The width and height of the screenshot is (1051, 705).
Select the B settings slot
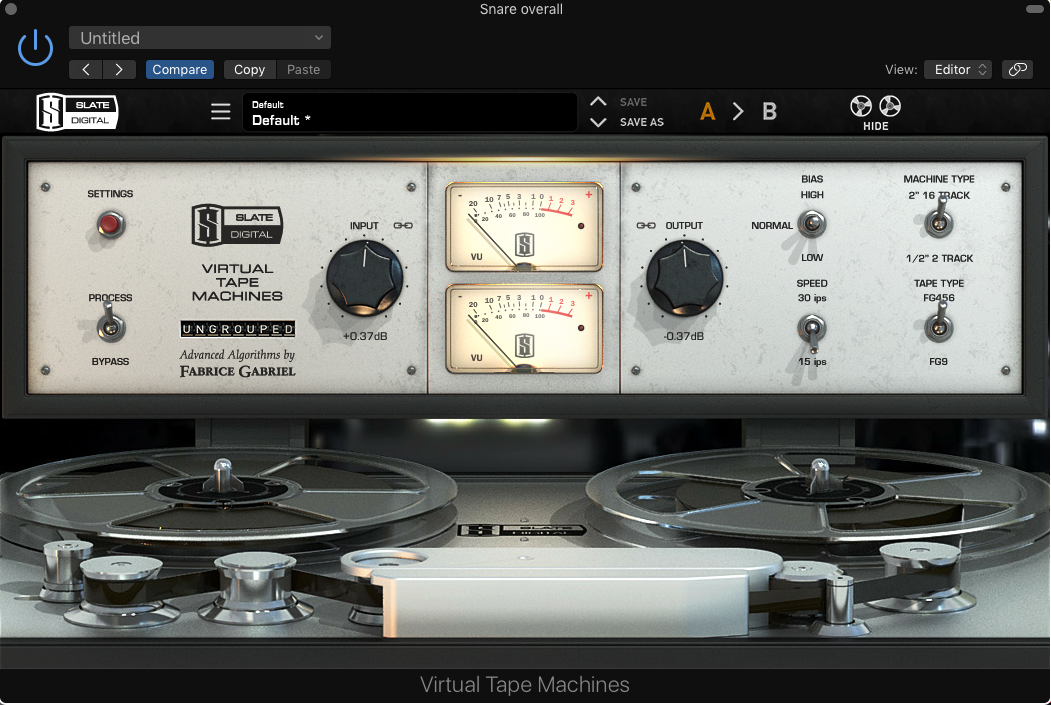coord(769,112)
